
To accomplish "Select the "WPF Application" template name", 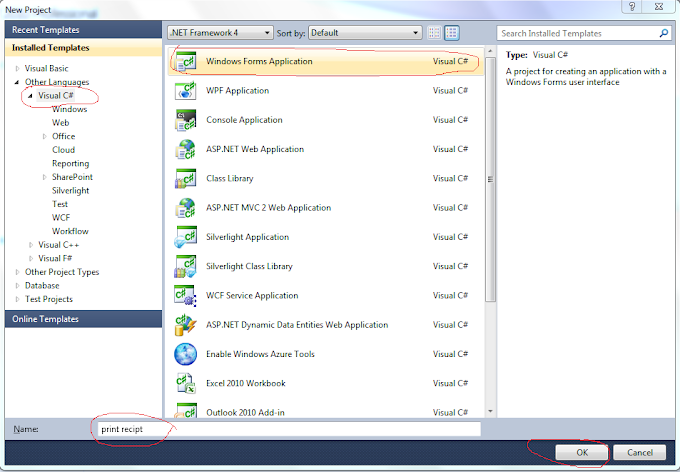I will pyautogui.click(x=237, y=91).
